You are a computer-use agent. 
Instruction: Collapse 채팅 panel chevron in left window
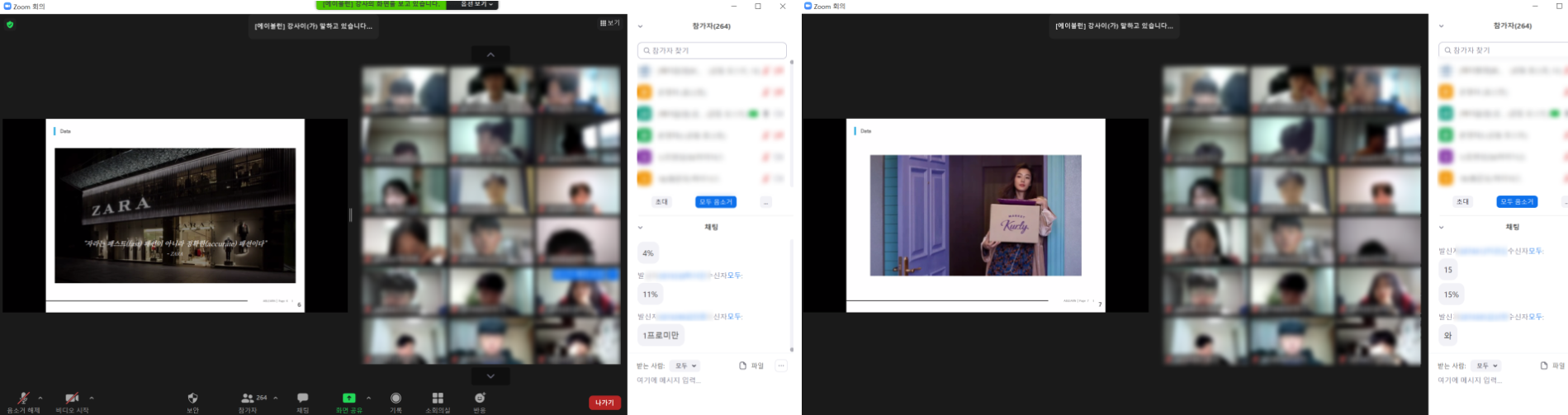[640, 227]
